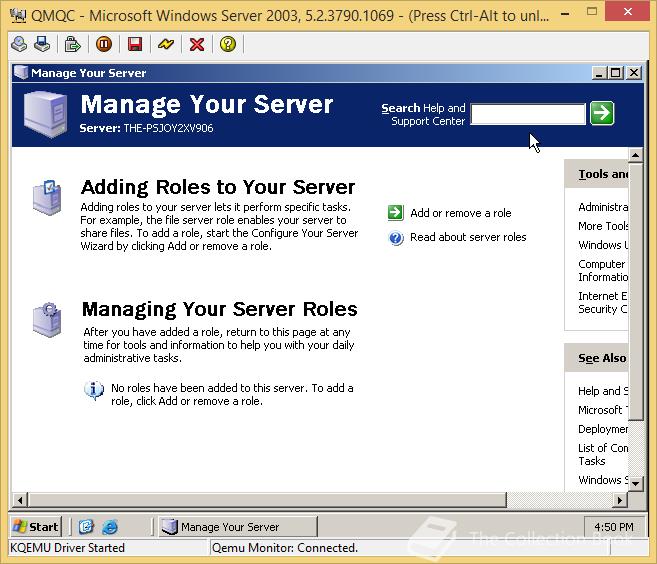Open the Administrative Tools link in sidebar
Viewport: 657px width, 564px height.
tap(603, 207)
